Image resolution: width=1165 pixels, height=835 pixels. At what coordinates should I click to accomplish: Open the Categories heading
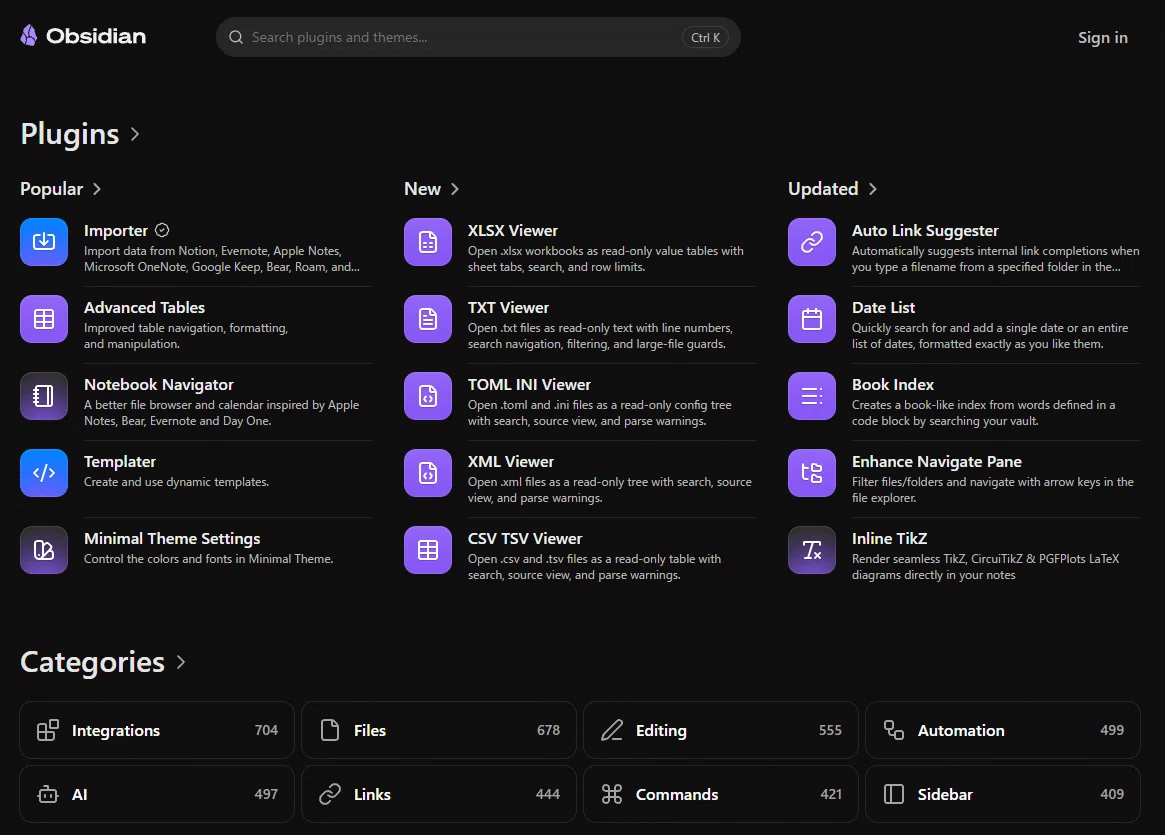(92, 662)
